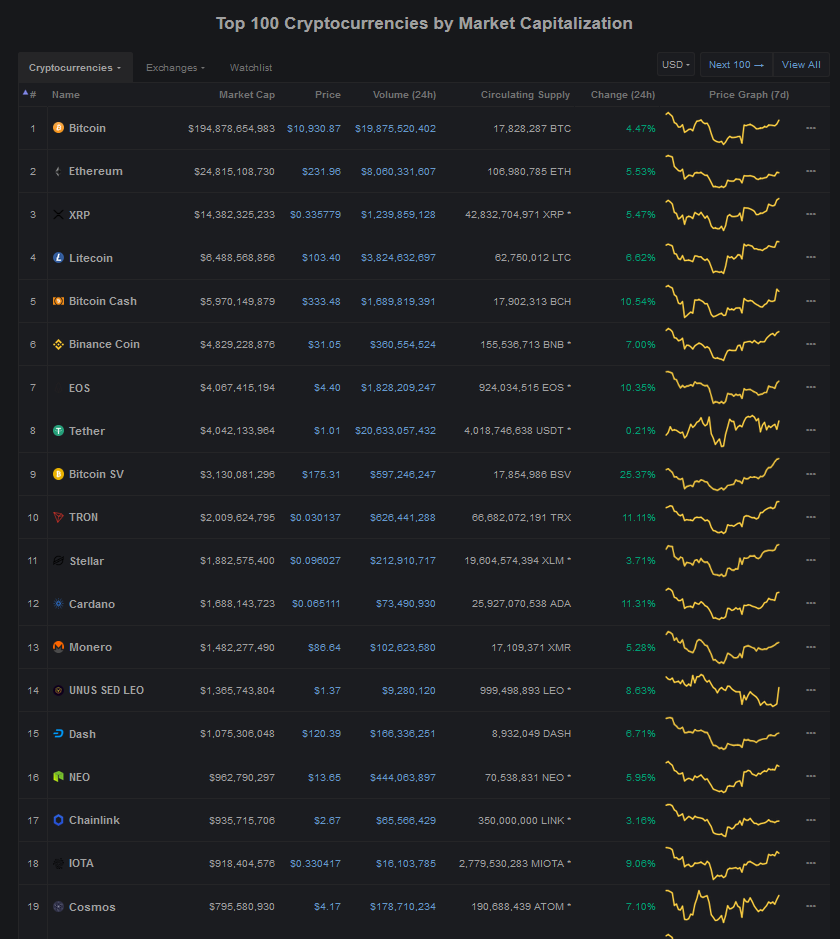Viewport: 840px width, 939px height.
Task: Open the more-options dots for Monero row
Action: point(811,647)
